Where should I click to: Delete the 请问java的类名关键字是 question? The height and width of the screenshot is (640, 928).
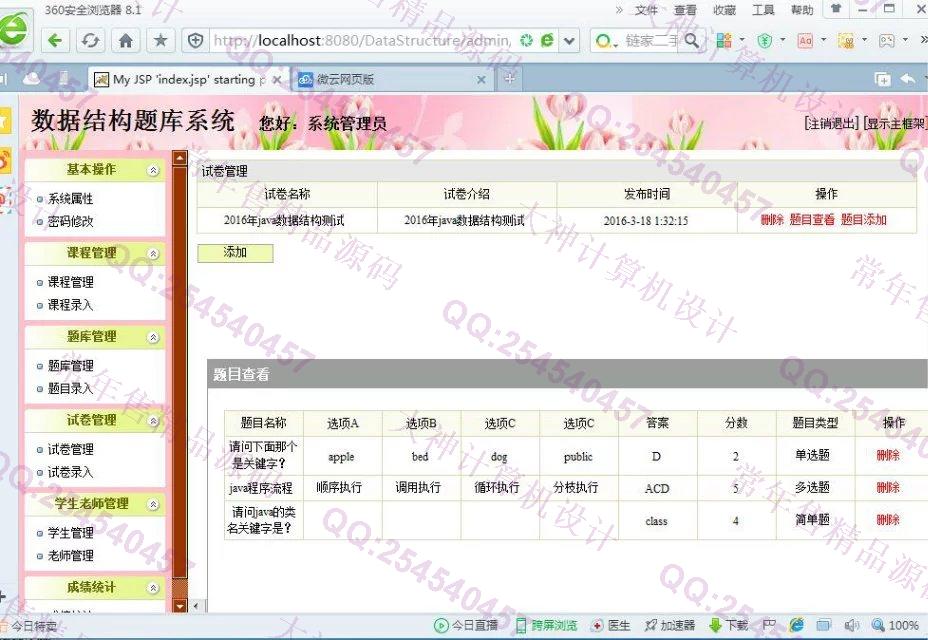click(x=888, y=520)
